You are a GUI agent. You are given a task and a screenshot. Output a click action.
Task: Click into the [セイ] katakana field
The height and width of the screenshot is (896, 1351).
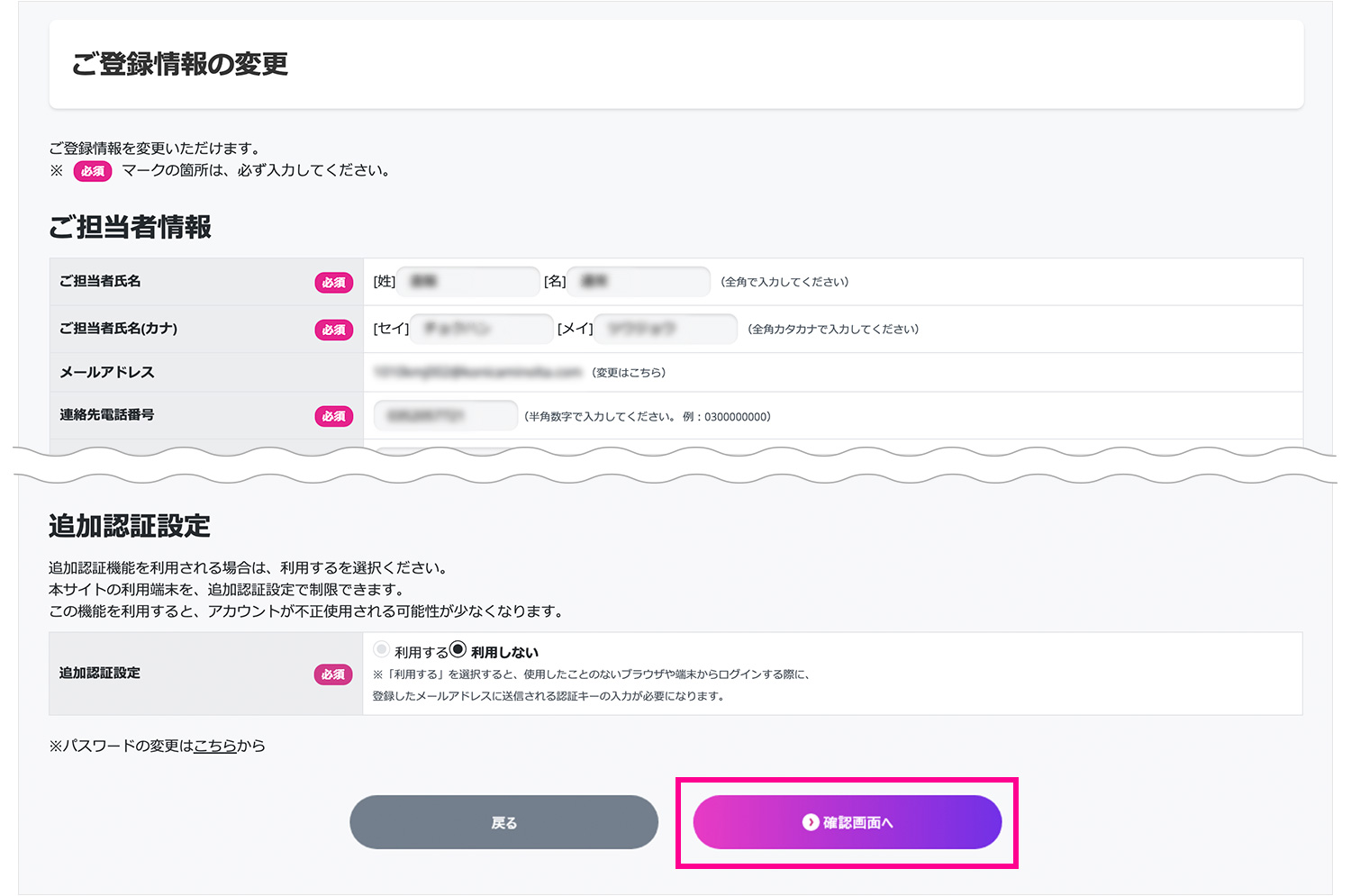(481, 329)
